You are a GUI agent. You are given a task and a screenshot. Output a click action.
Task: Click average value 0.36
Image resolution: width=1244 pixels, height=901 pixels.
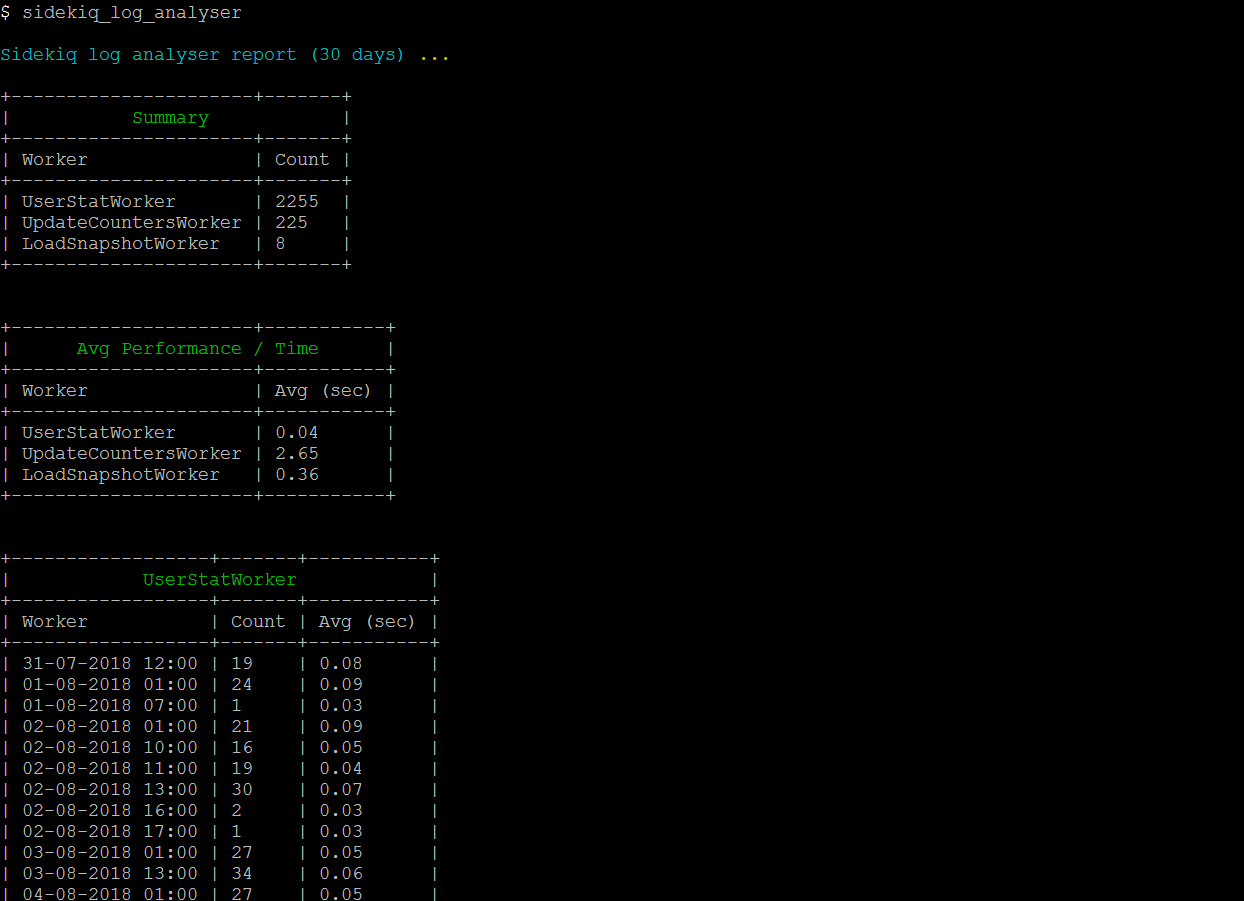(x=297, y=475)
